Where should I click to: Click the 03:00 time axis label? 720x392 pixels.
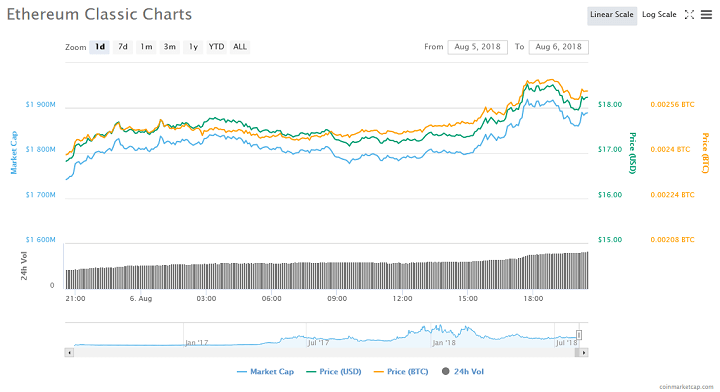click(x=206, y=298)
